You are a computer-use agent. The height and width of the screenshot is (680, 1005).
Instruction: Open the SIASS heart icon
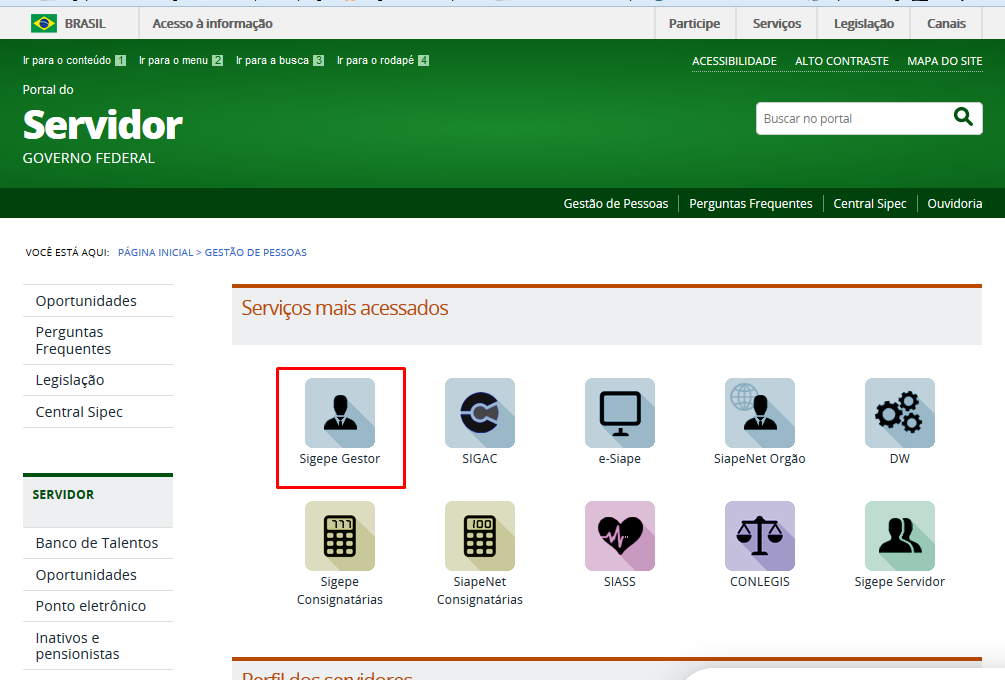(620, 536)
